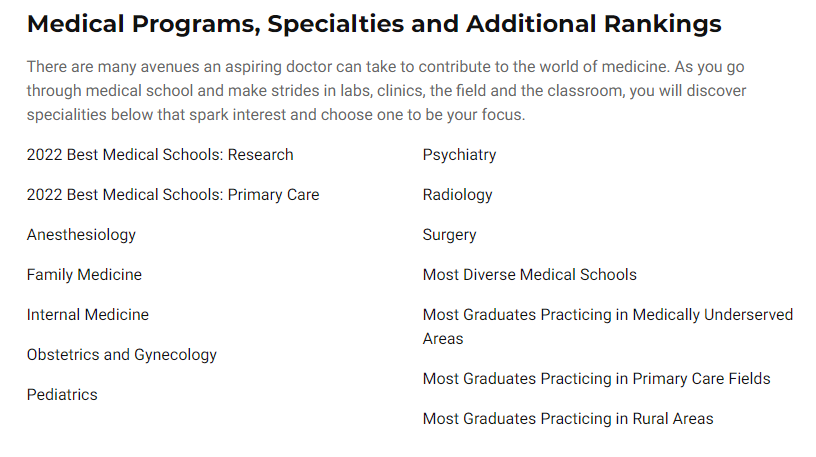This screenshot has height=457, width=816.
Task: Open Most Graduates Practicing in Medically Underserved Areas
Action: 607,315
